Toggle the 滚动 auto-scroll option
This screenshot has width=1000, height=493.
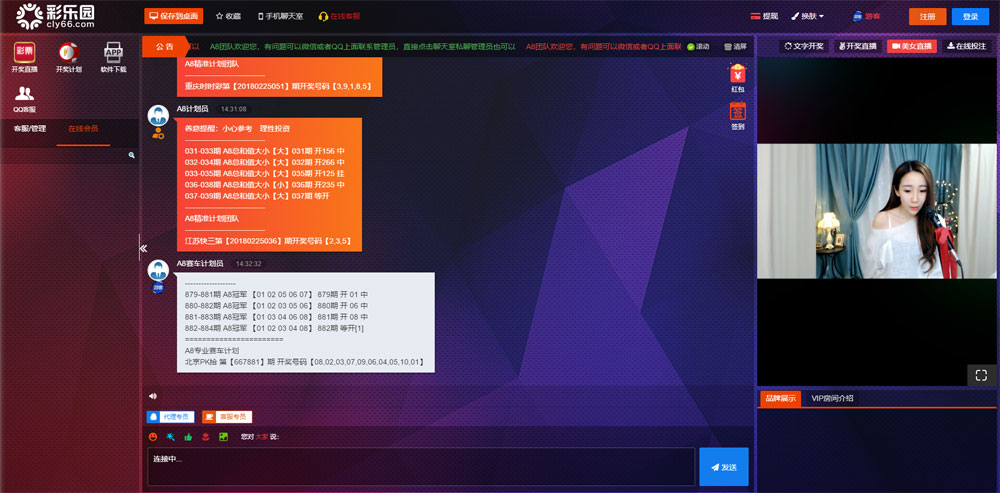[698, 47]
